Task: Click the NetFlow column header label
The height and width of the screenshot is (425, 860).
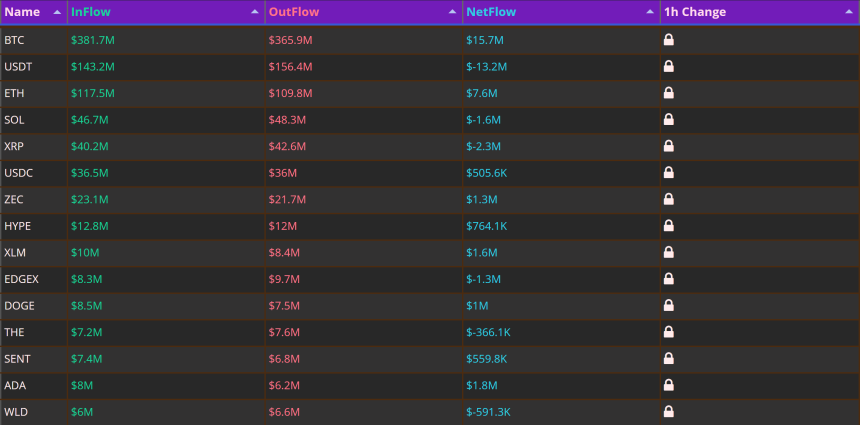Action: (x=491, y=12)
